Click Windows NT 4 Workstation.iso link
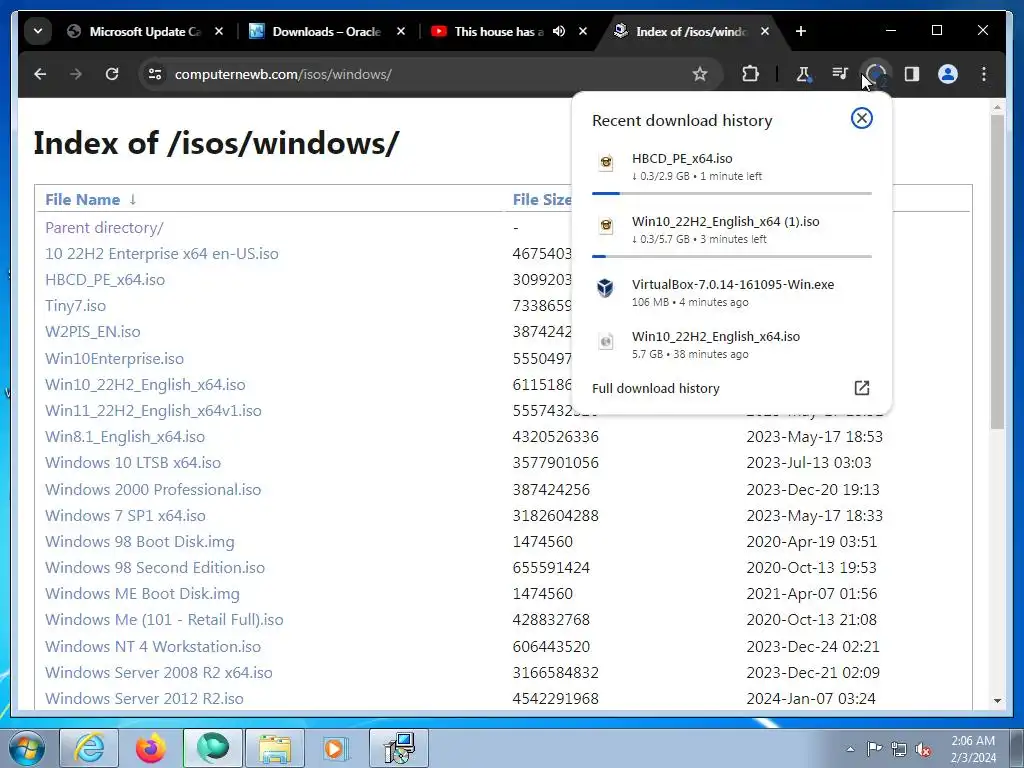The height and width of the screenshot is (768, 1024). 153,647
